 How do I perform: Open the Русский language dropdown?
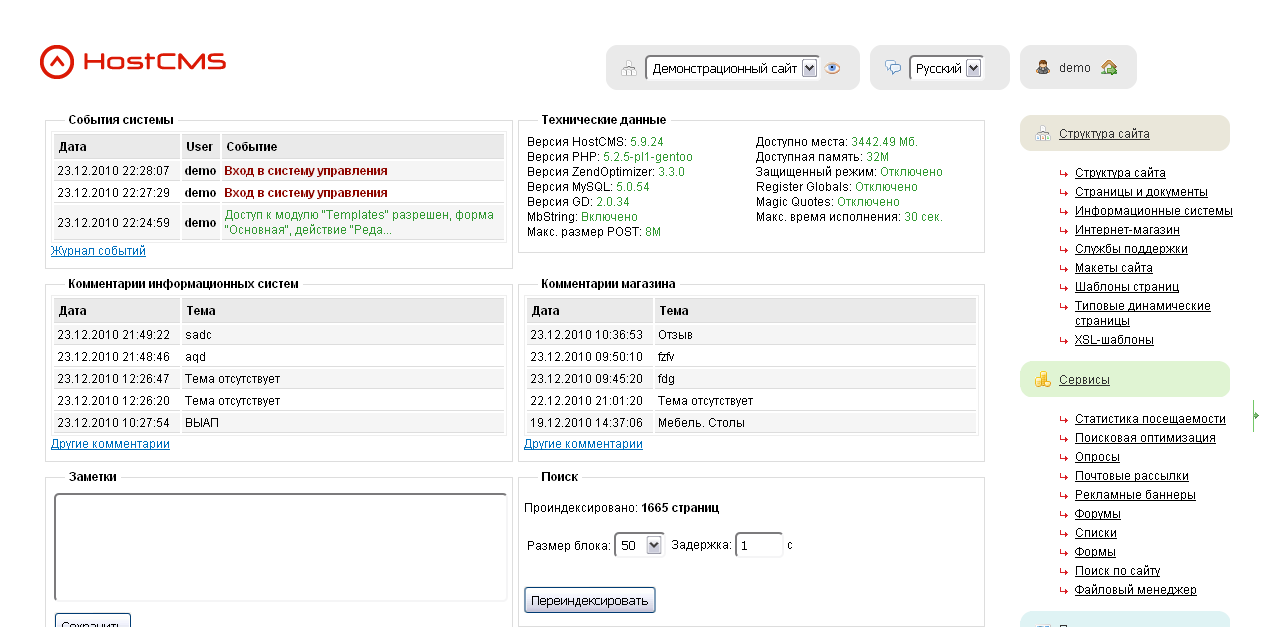click(x=945, y=68)
